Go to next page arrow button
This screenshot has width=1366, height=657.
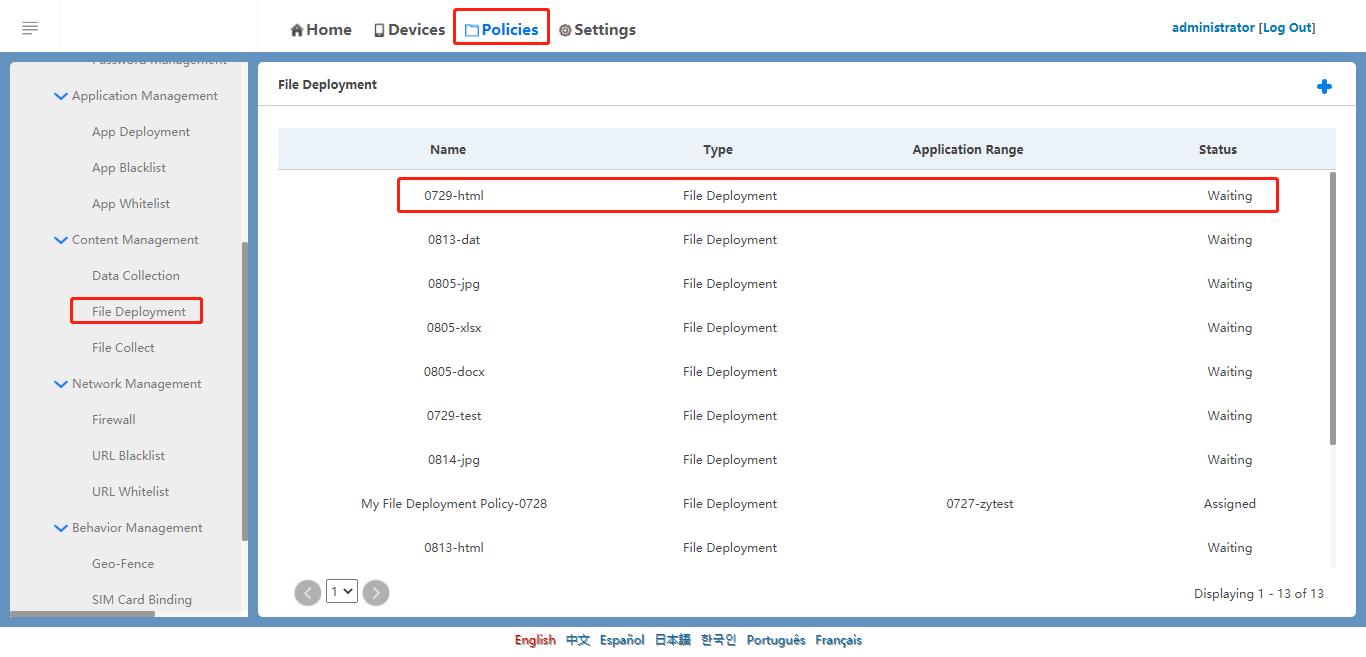[376, 593]
